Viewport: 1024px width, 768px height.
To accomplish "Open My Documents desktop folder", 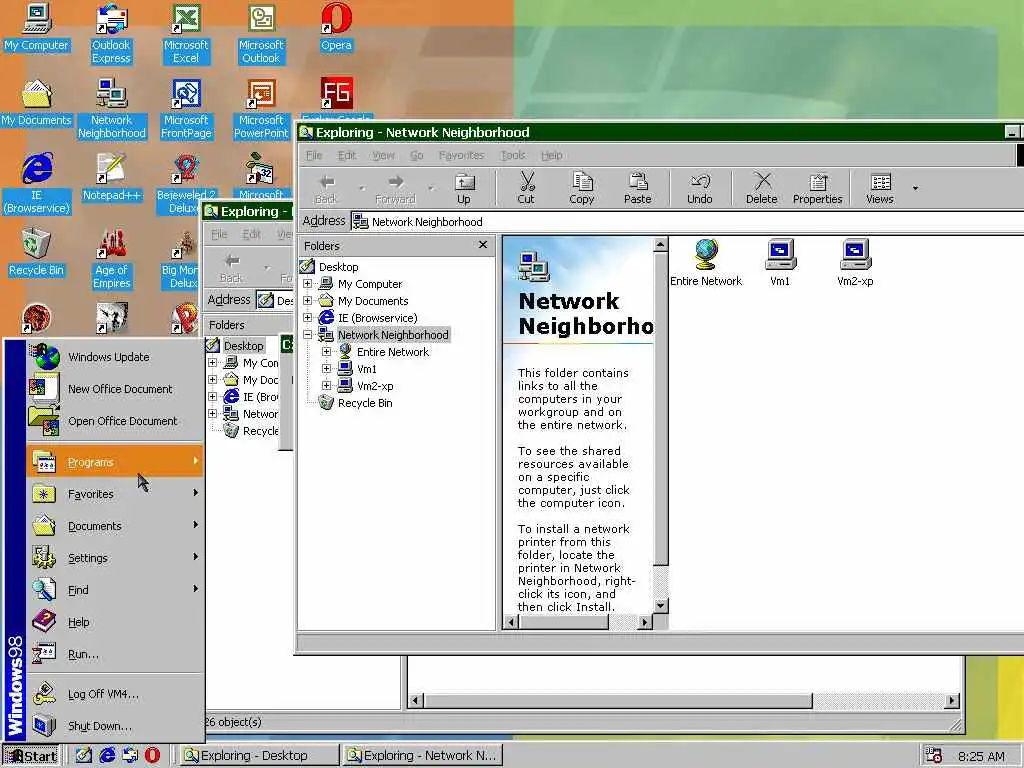I will coord(37,103).
